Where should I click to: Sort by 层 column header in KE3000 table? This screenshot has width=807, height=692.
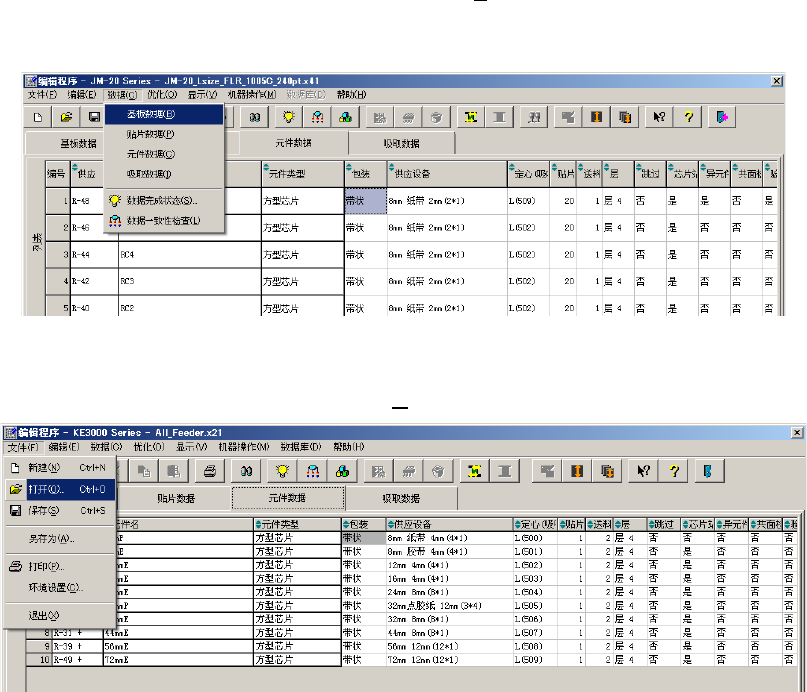630,524
